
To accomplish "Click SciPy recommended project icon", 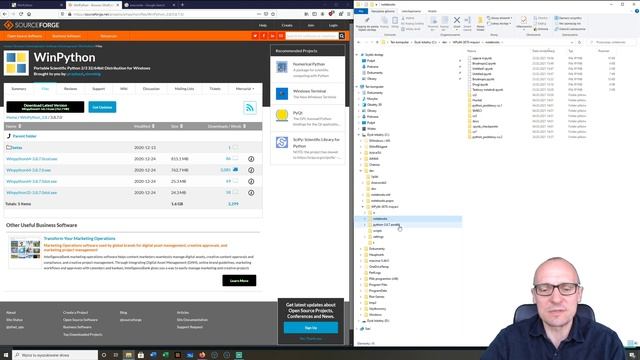I will (x=282, y=142).
